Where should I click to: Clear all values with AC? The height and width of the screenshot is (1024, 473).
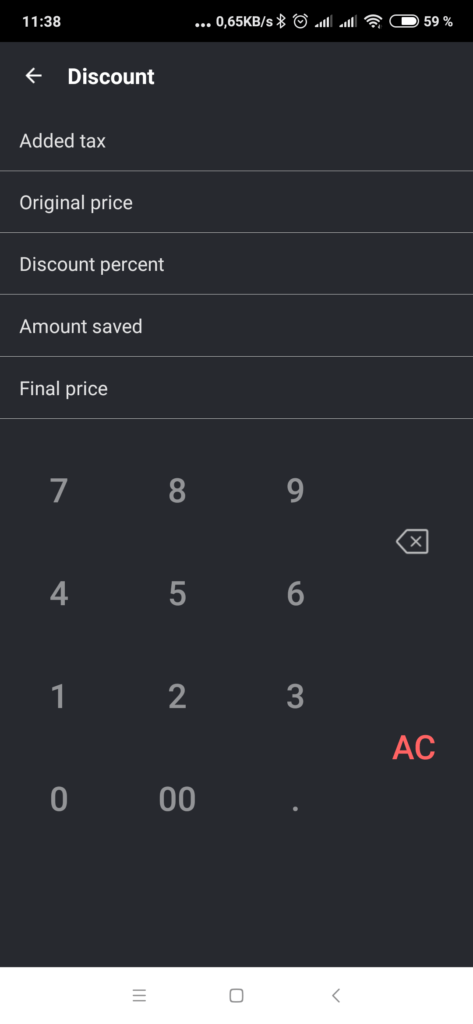[x=414, y=748]
